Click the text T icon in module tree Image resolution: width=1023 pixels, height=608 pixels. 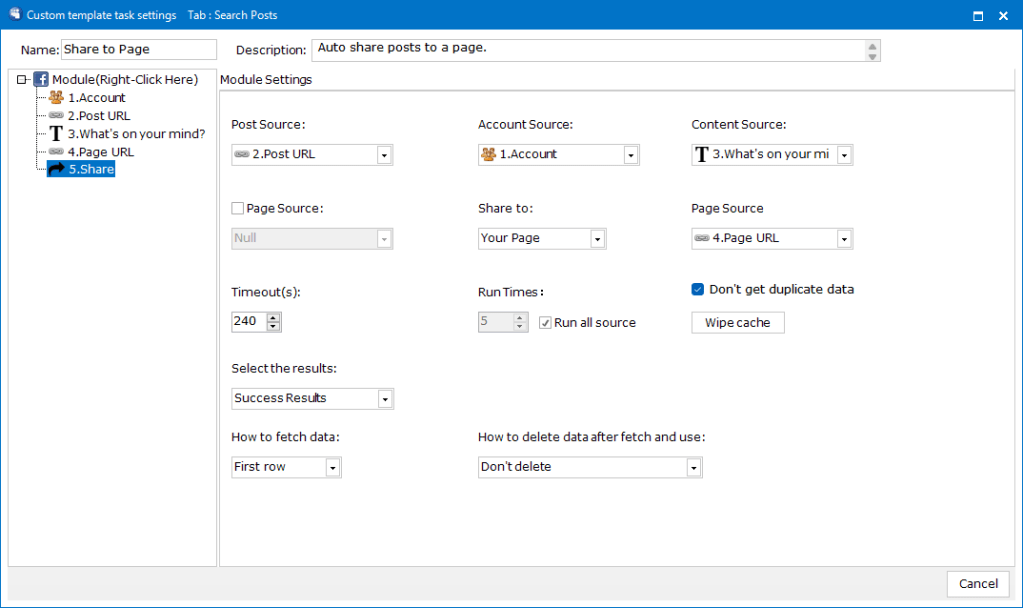56,134
